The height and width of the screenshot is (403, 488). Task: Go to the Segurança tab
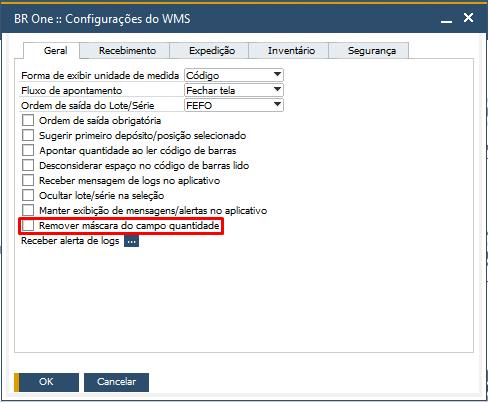click(369, 51)
